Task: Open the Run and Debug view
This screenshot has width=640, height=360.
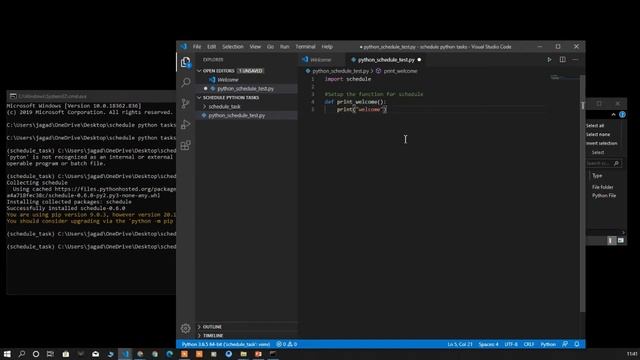Action: 186,124
